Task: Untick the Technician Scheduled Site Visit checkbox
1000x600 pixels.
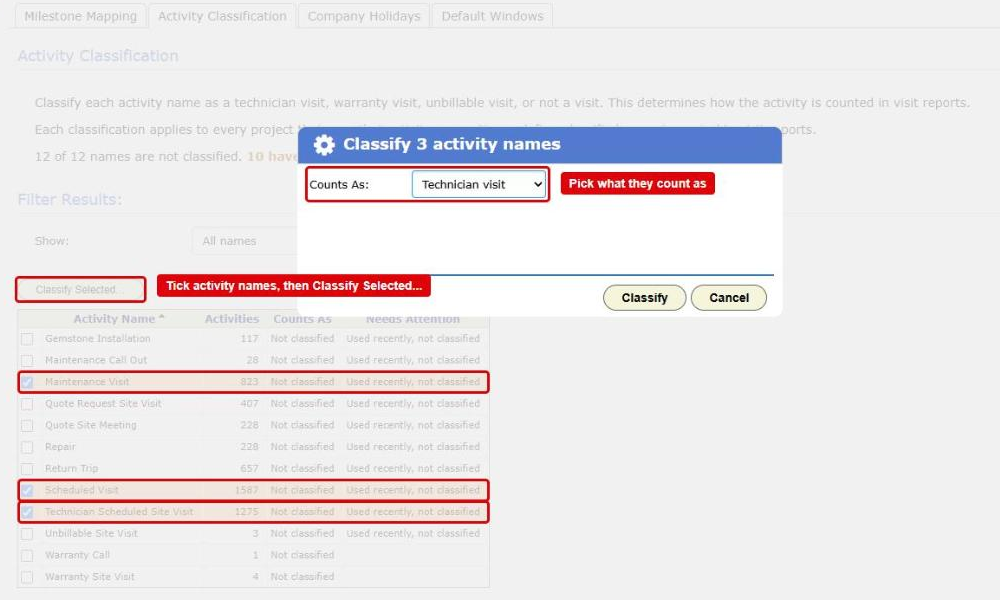Action: [x=27, y=512]
